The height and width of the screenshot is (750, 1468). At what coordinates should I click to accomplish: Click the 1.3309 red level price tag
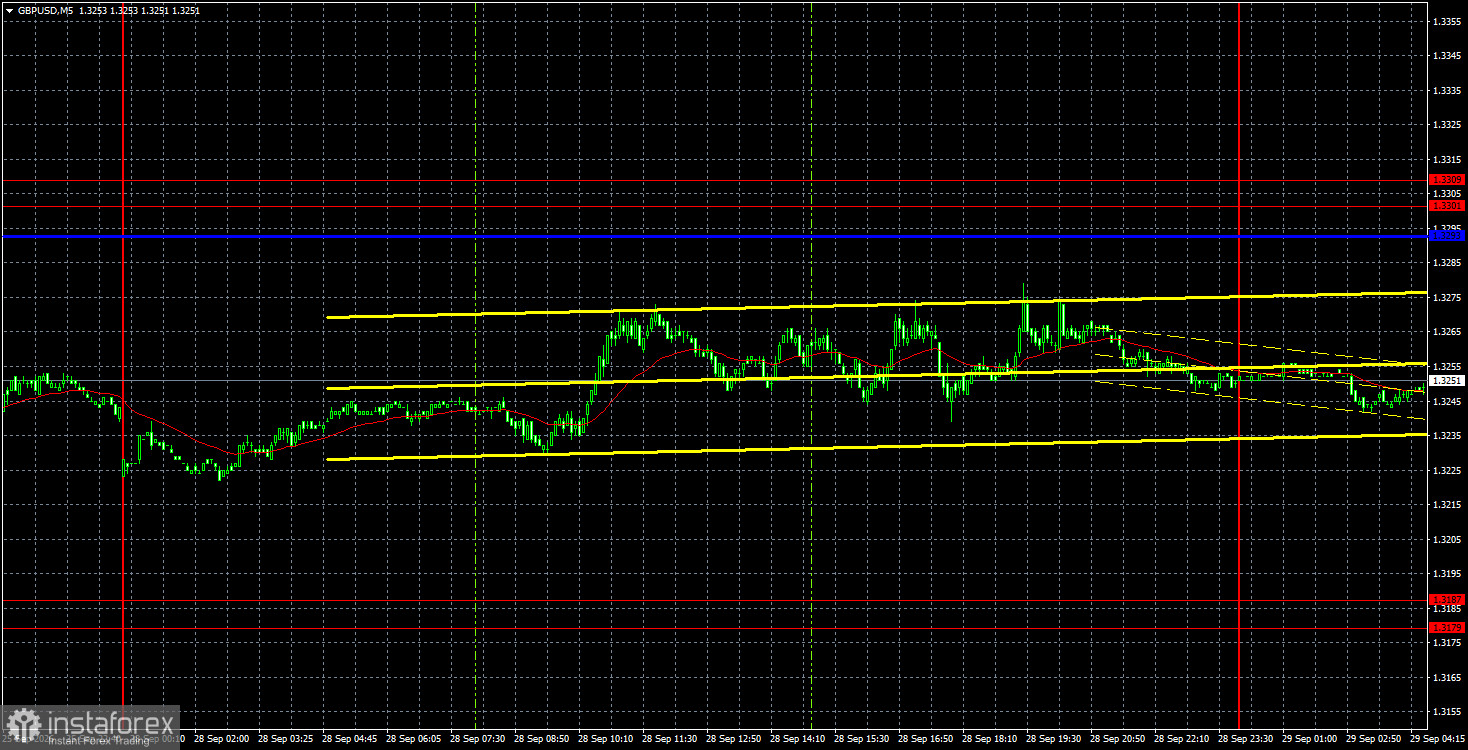click(x=1447, y=180)
